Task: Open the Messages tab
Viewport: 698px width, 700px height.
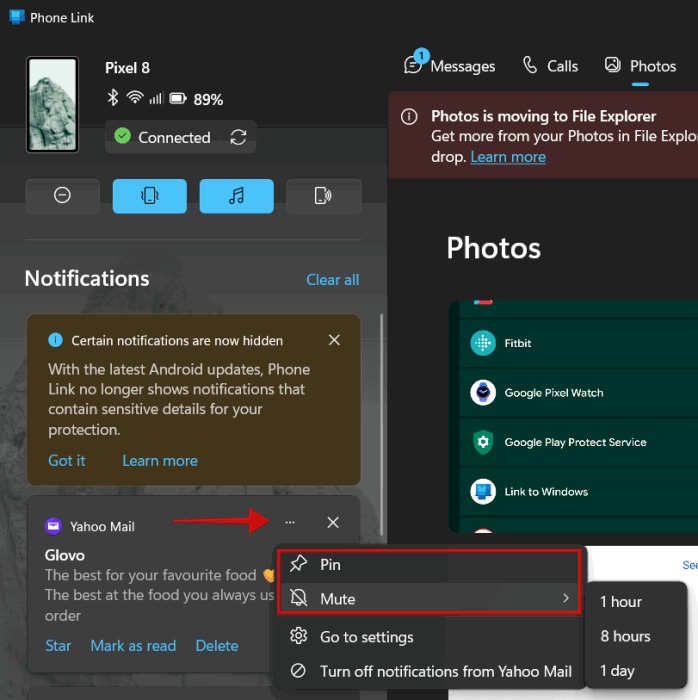Action: pos(450,66)
